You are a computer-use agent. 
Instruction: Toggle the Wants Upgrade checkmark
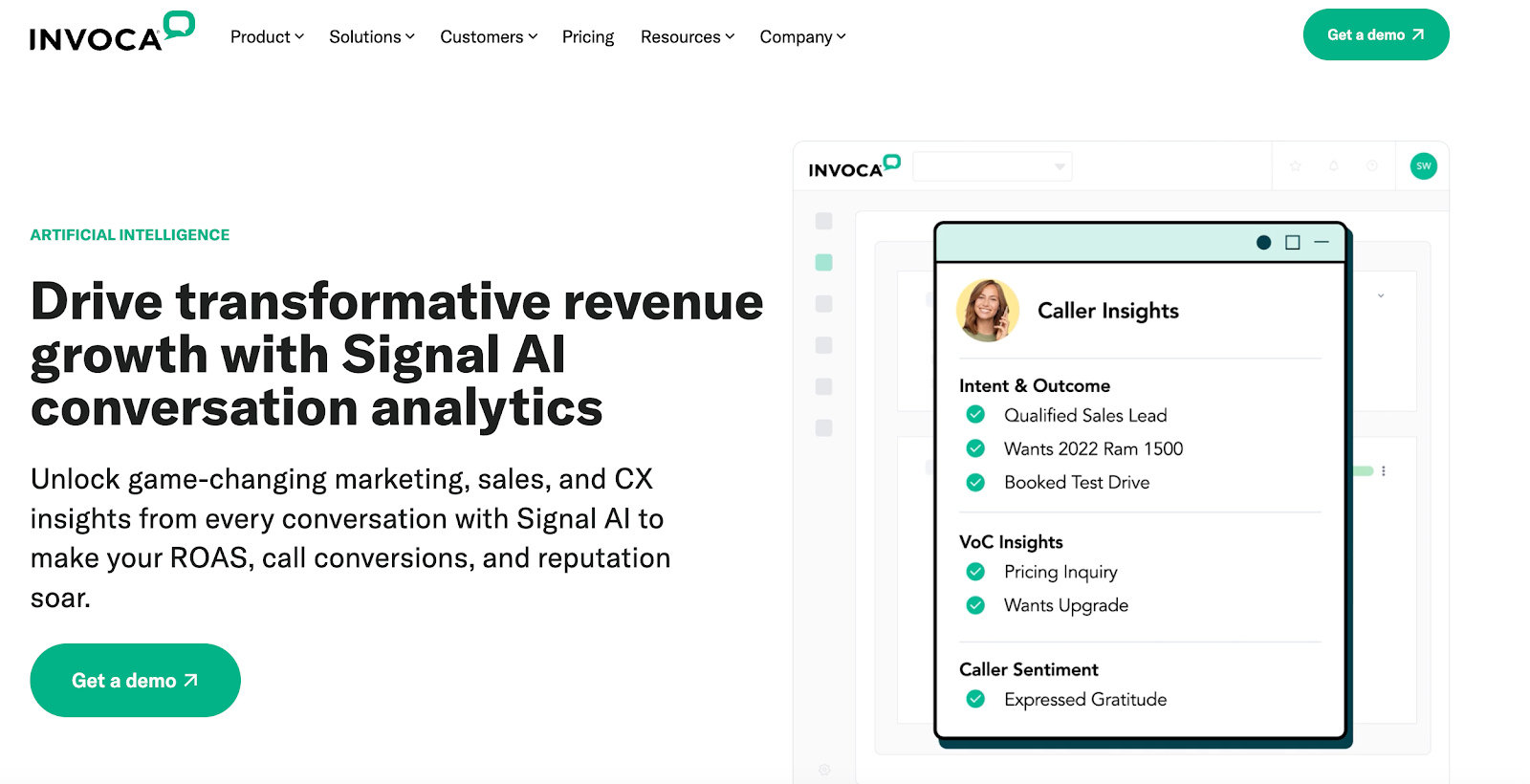pyautogui.click(x=975, y=604)
